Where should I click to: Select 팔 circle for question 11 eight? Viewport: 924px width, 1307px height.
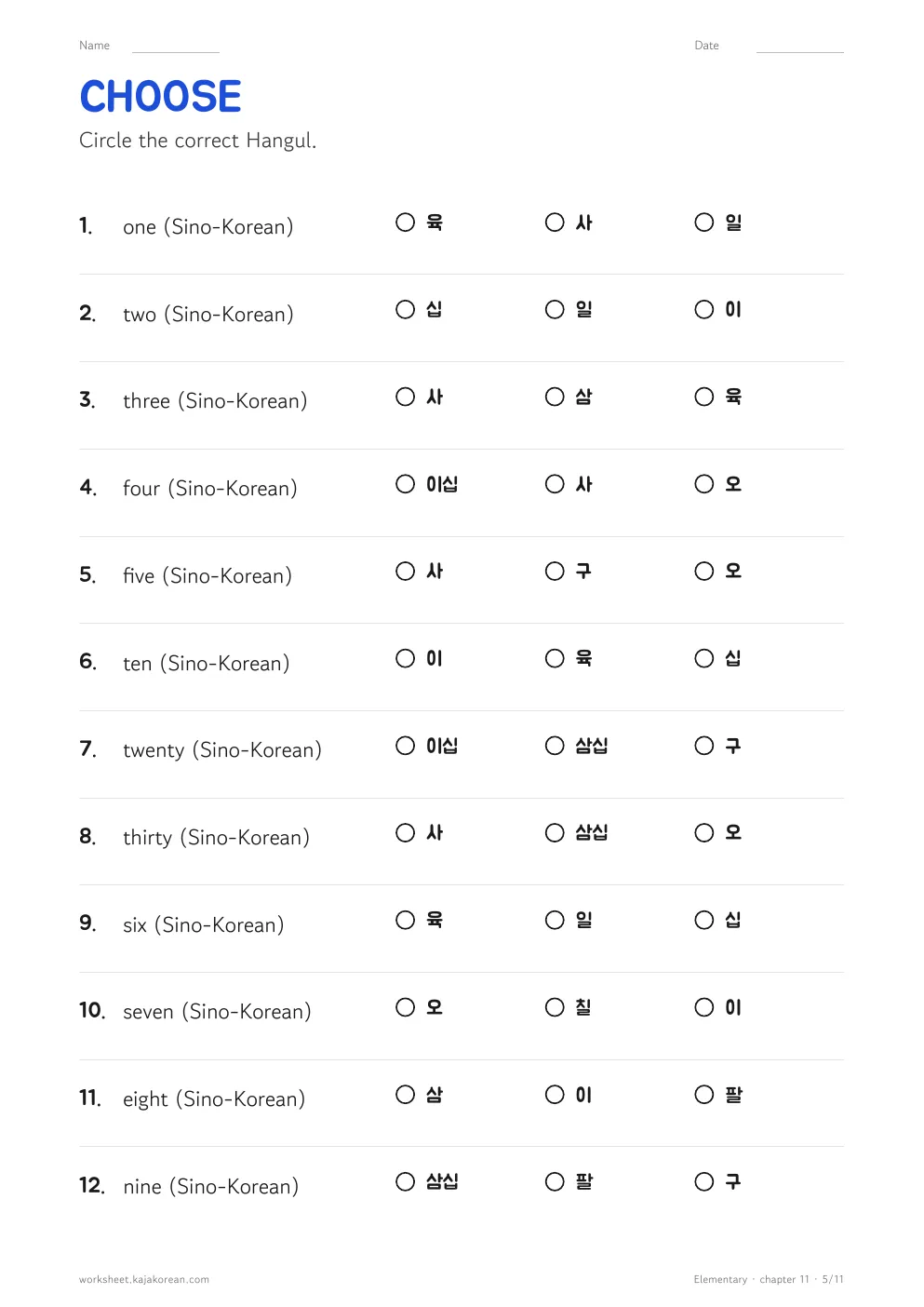tap(704, 1095)
